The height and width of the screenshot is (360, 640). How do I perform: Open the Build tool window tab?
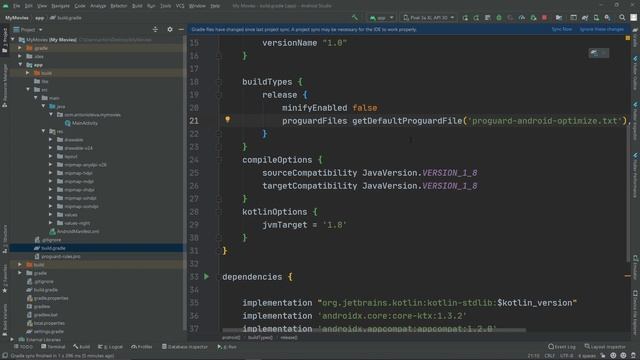point(82,347)
